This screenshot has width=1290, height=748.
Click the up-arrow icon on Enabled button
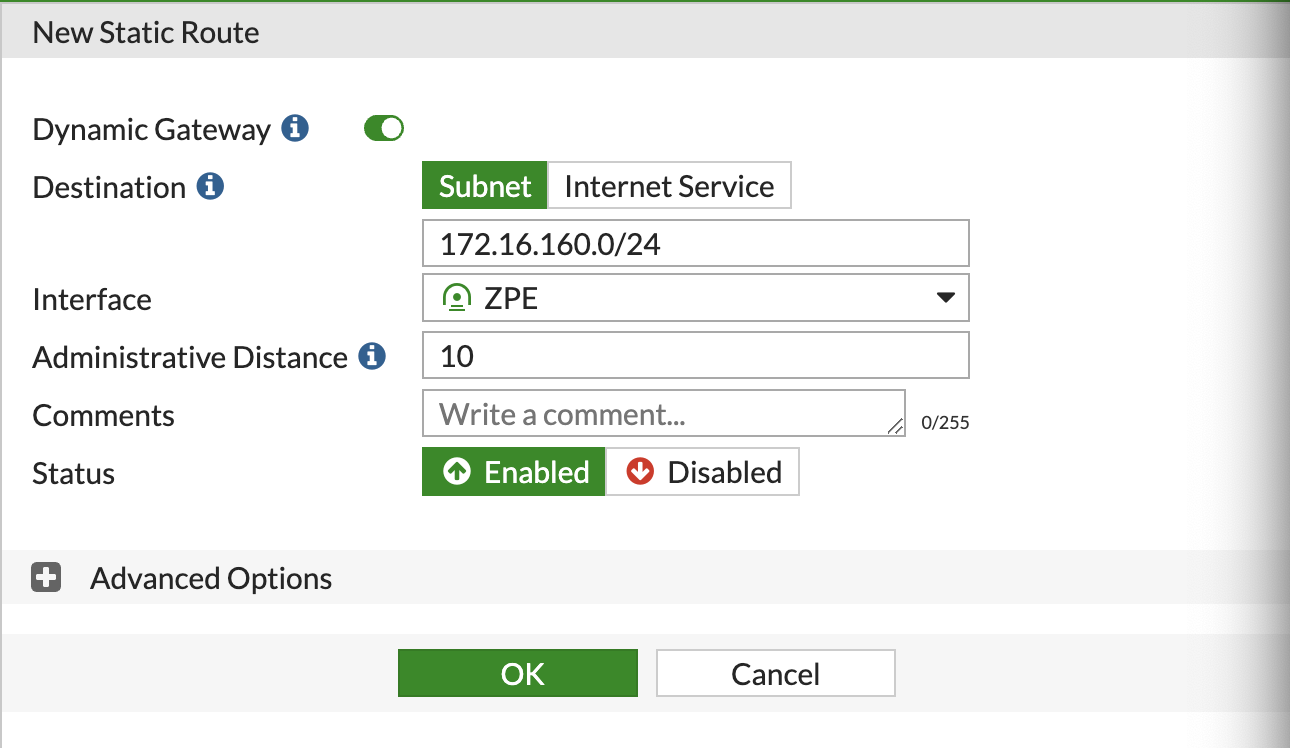coord(456,471)
